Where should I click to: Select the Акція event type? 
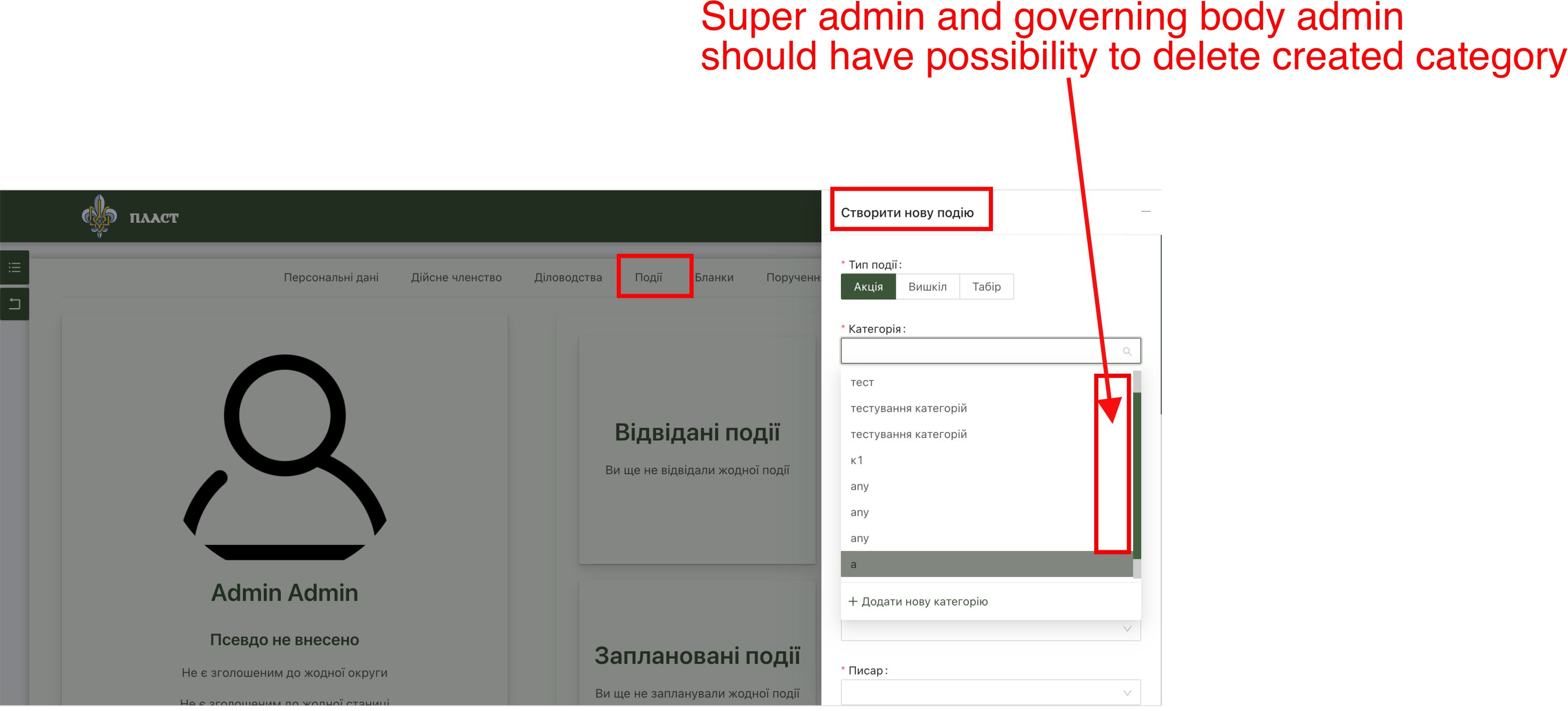(867, 287)
